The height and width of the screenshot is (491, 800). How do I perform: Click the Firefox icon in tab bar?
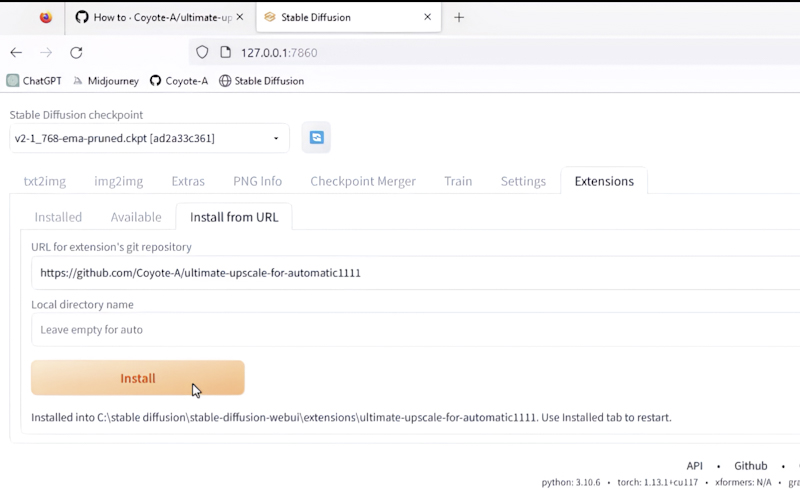point(46,17)
